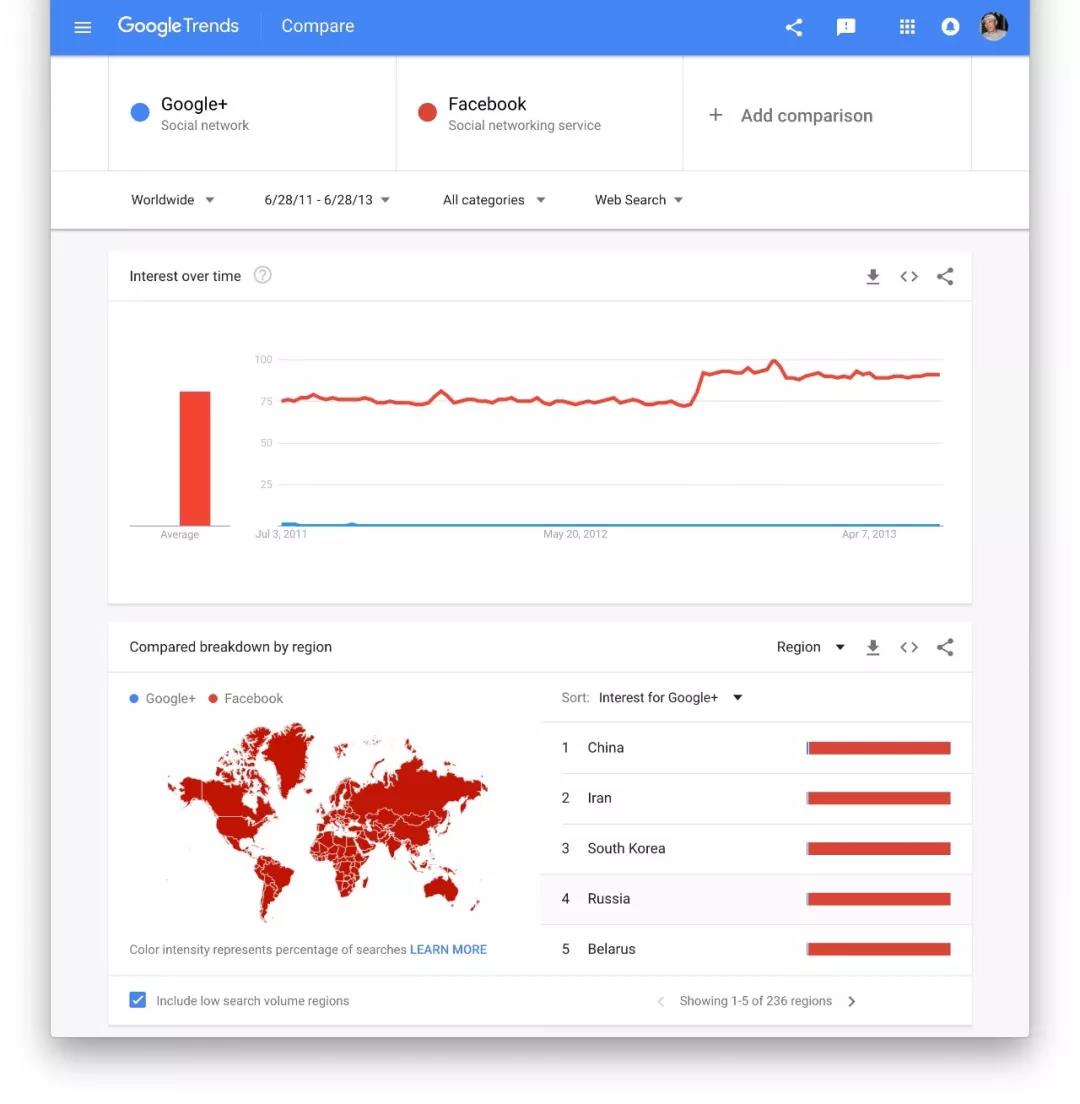Open Interest over time help icon
This screenshot has height=1104, width=1080.
263,275
